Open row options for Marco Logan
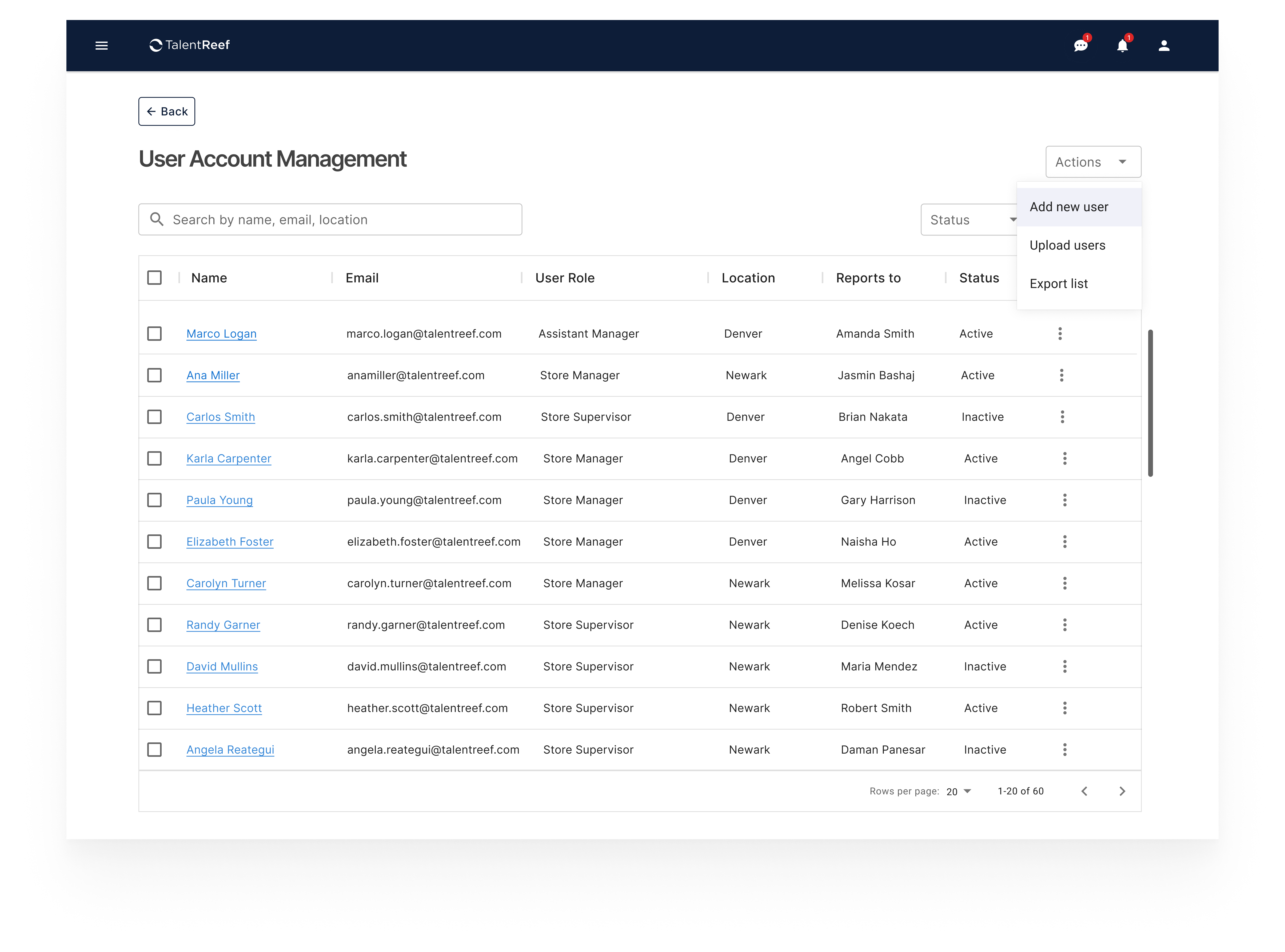 (1060, 334)
